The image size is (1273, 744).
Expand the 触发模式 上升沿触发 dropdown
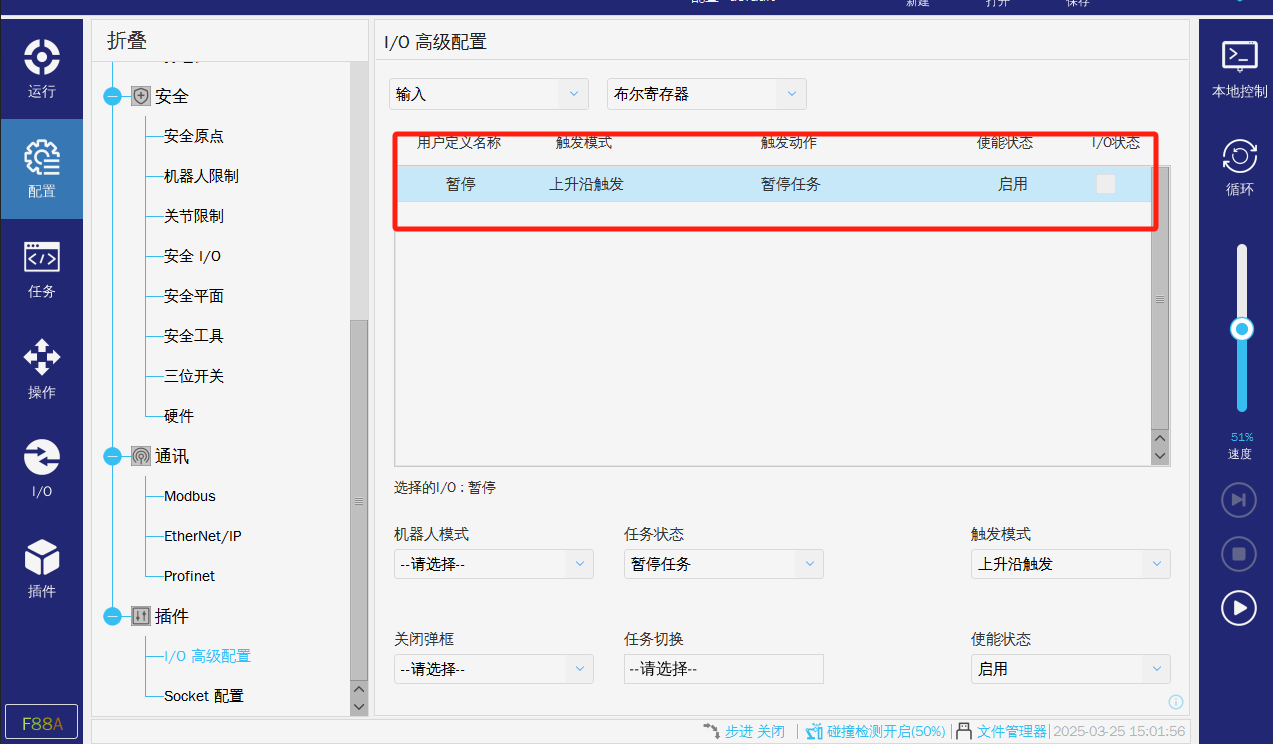tap(1070, 564)
